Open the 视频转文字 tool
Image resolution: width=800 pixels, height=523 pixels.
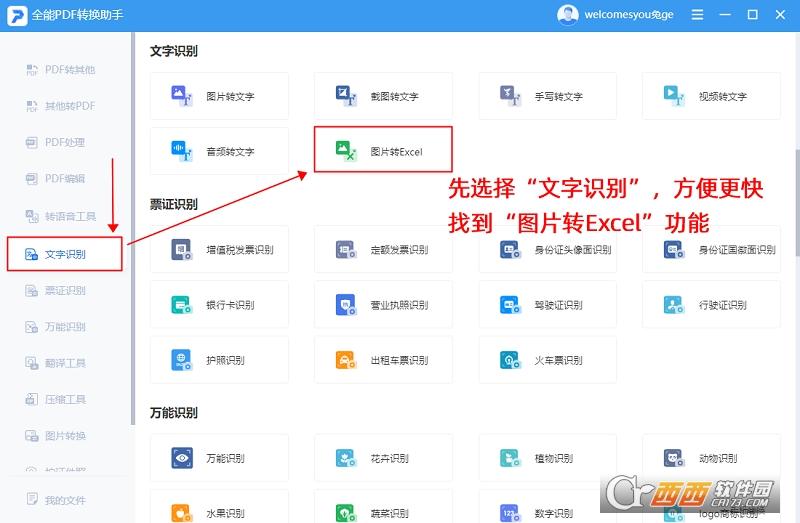click(x=711, y=96)
